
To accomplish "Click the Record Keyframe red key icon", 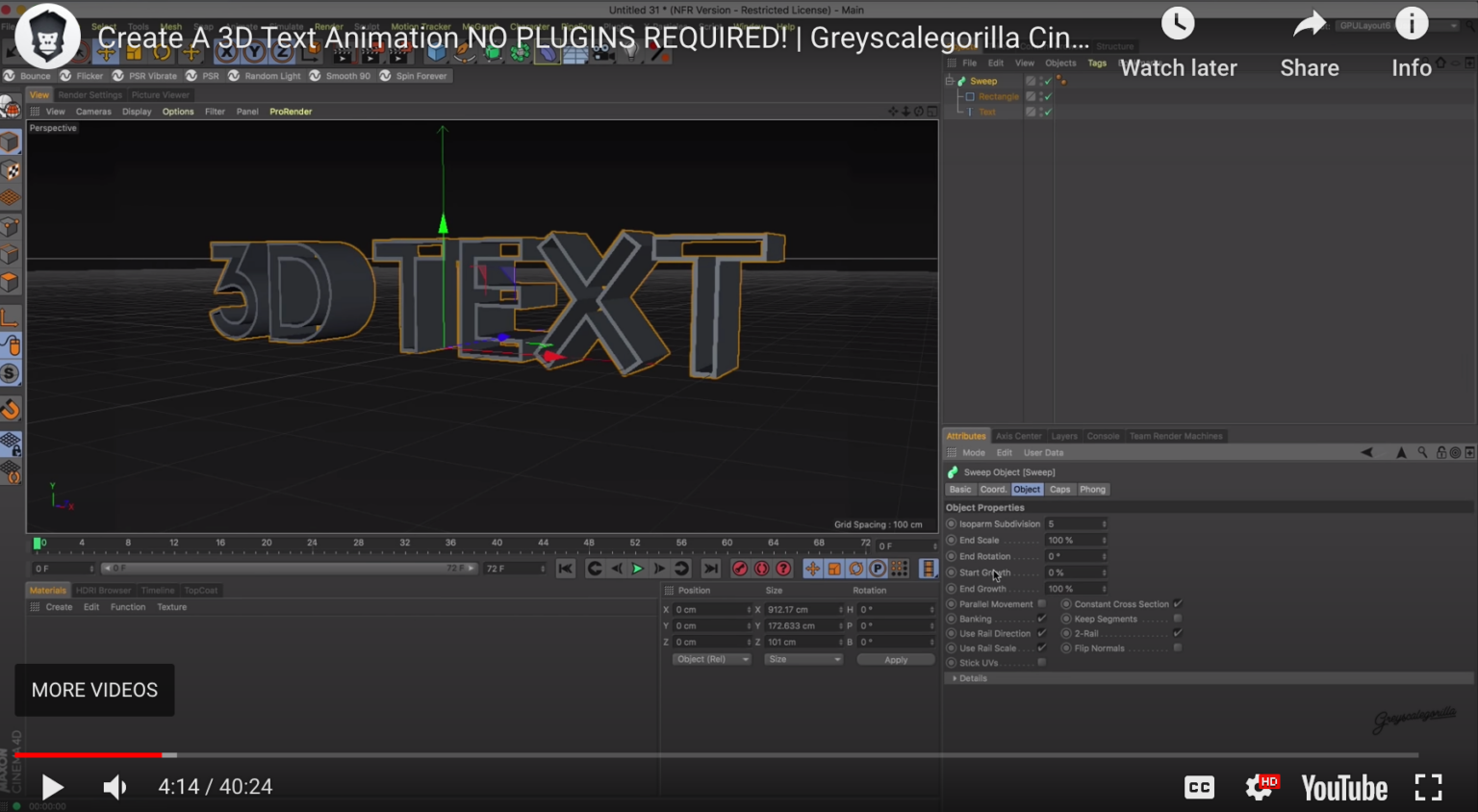I will click(740, 569).
